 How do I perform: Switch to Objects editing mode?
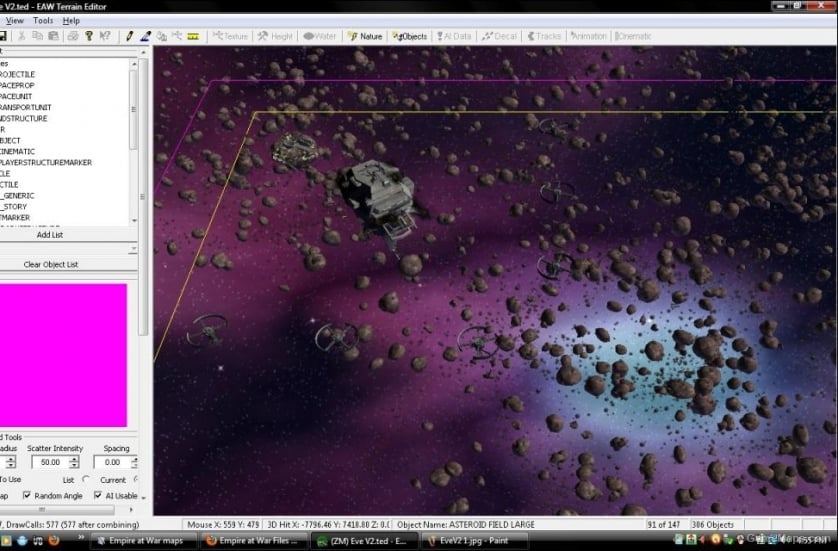coord(410,36)
